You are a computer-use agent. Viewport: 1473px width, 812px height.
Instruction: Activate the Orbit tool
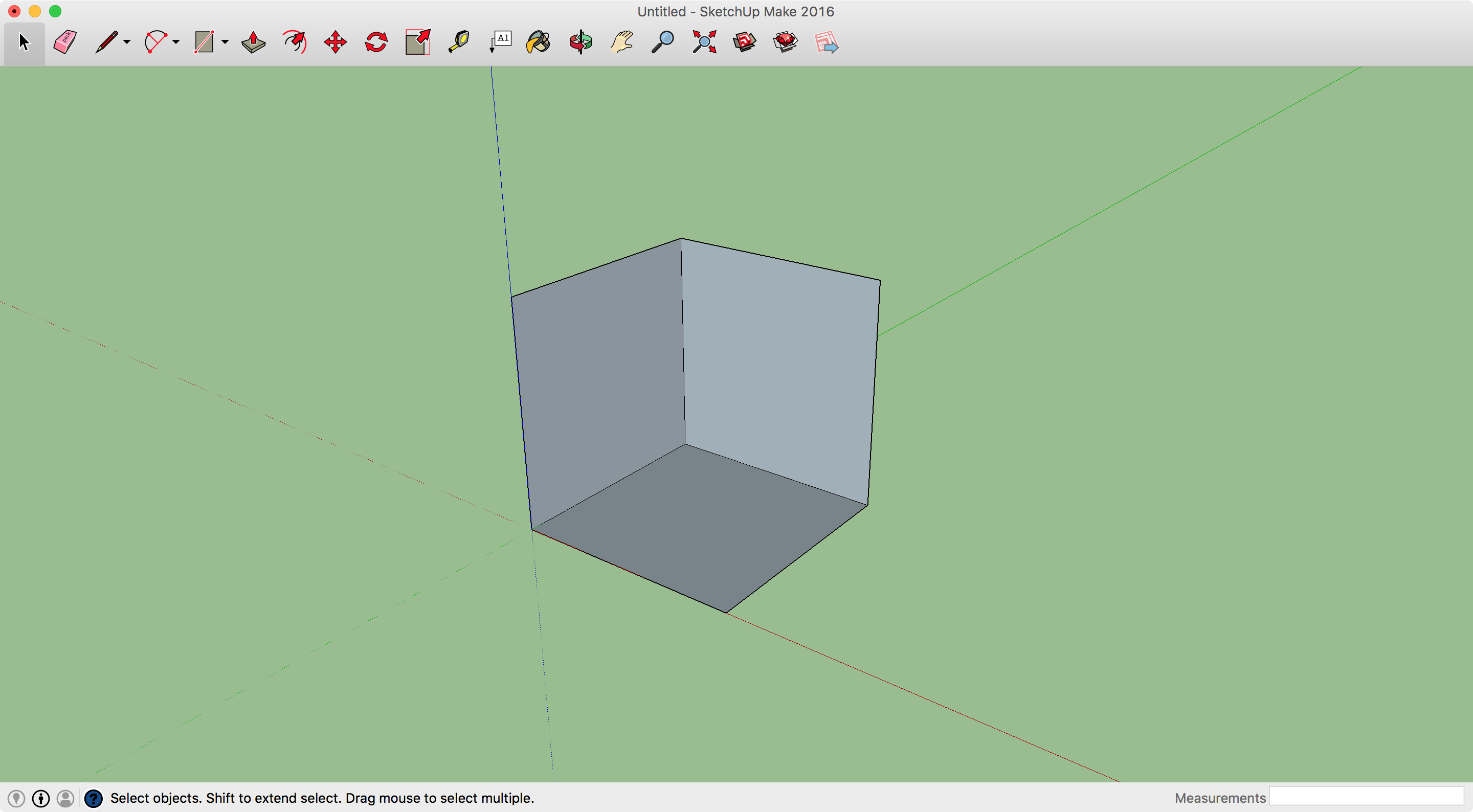tap(581, 42)
